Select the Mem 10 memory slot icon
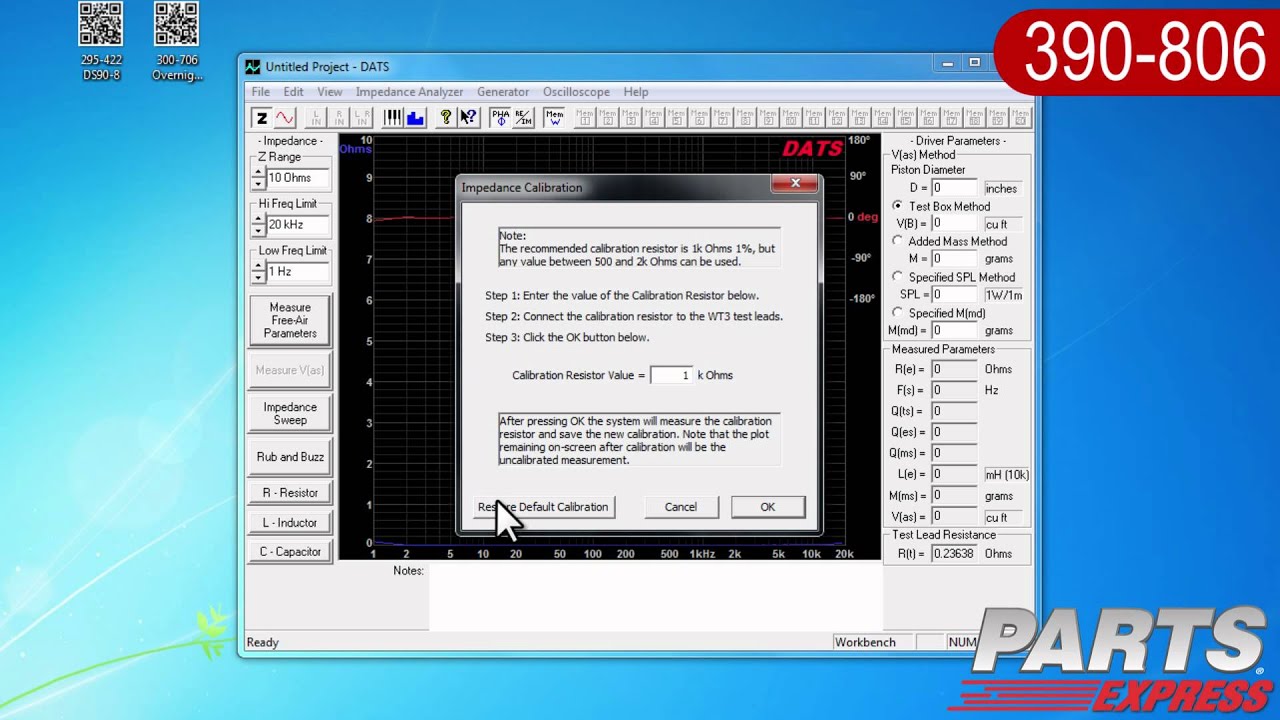 [x=791, y=118]
